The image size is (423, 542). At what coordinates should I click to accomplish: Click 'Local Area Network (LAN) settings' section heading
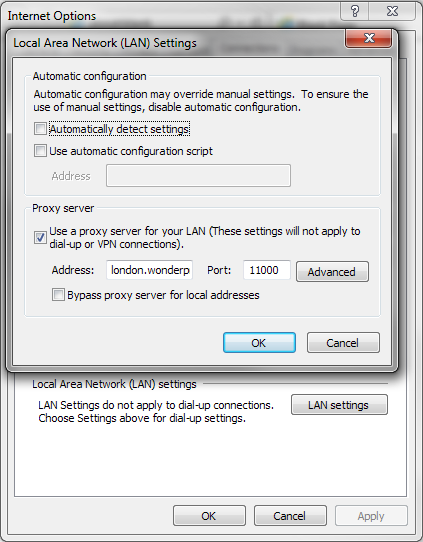(x=114, y=384)
